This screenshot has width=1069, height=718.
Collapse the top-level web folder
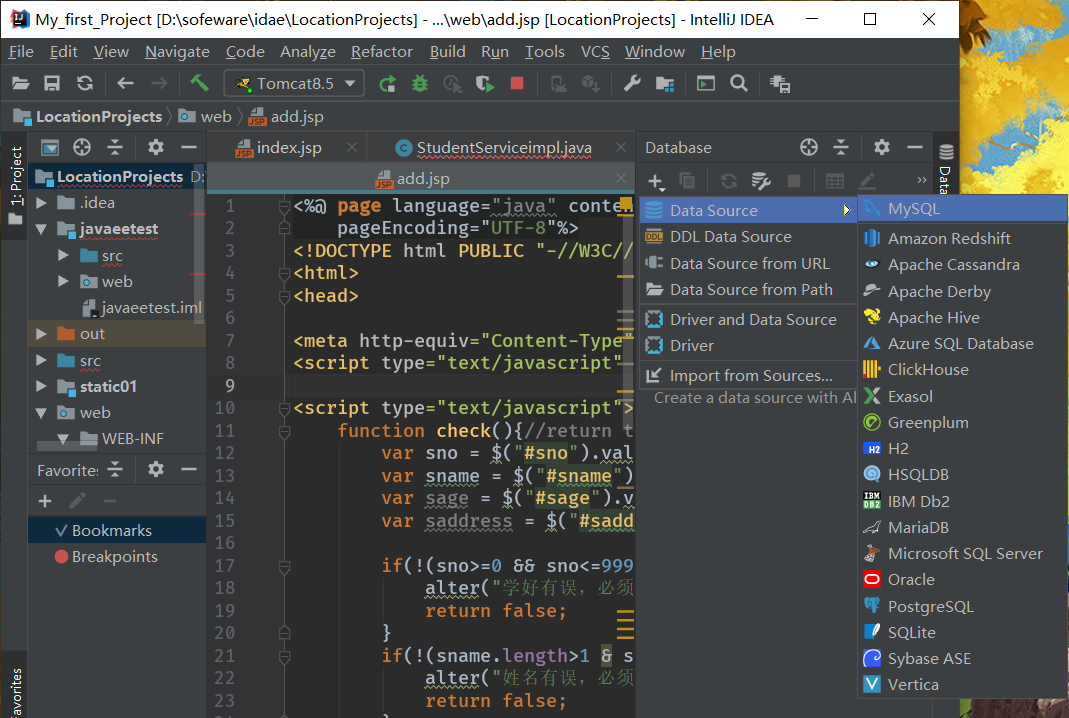click(42, 413)
